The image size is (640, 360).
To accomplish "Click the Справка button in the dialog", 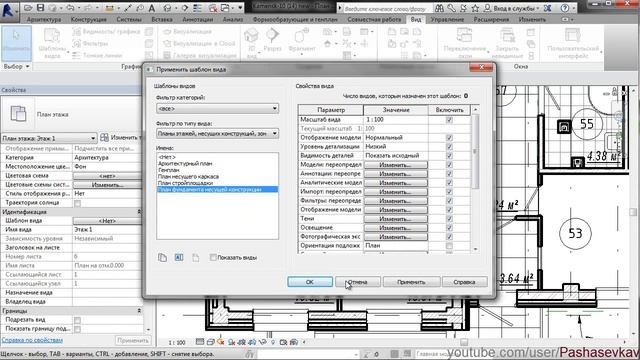I will (x=464, y=282).
